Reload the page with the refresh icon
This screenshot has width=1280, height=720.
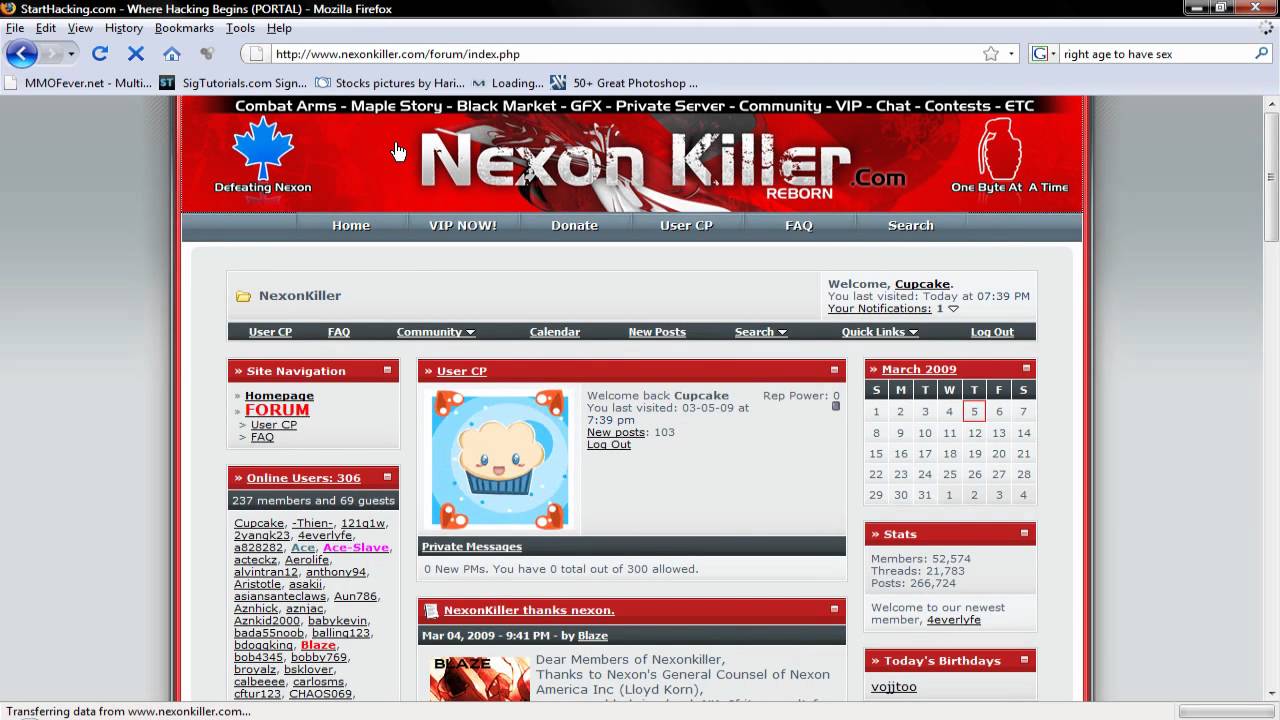pyautogui.click(x=99, y=54)
